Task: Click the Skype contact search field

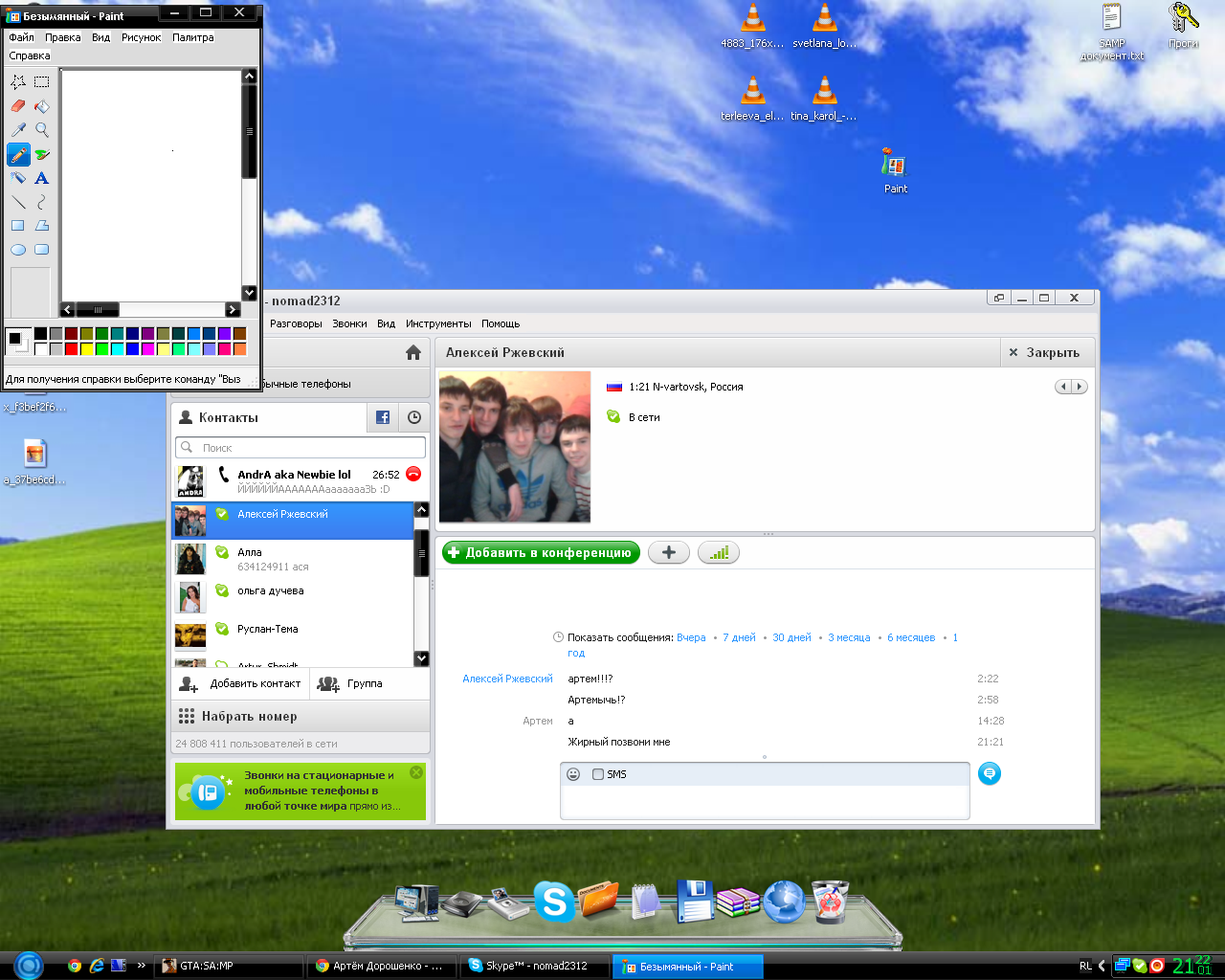Action: click(x=301, y=447)
